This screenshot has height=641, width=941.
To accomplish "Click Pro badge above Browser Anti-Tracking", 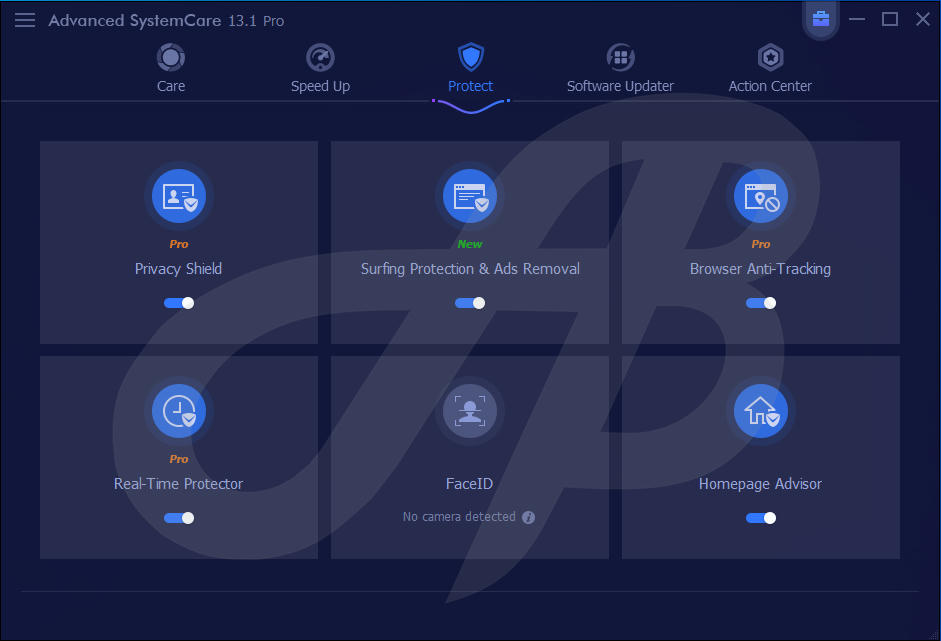I will 761,244.
